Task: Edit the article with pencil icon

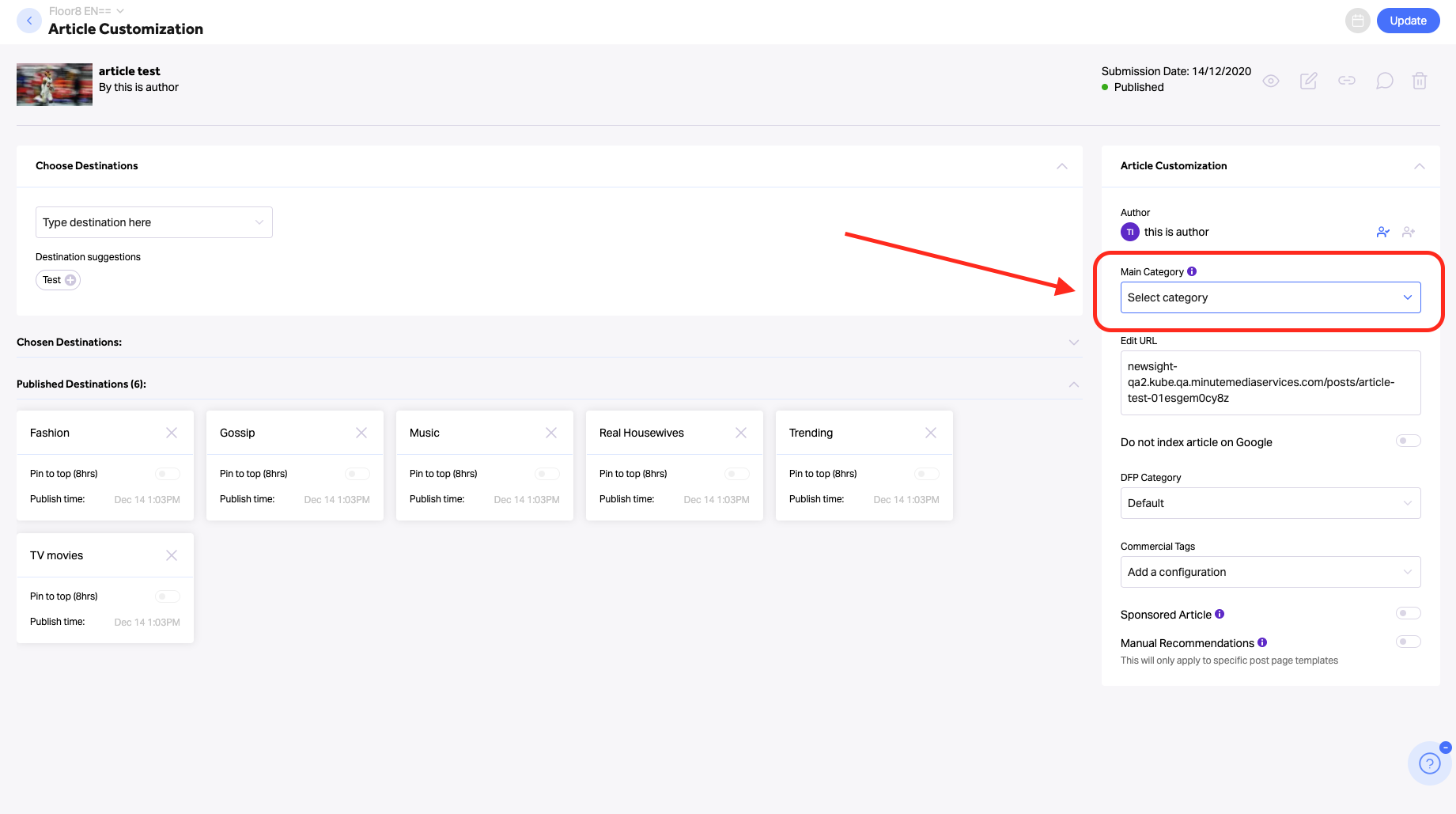Action: (1309, 81)
